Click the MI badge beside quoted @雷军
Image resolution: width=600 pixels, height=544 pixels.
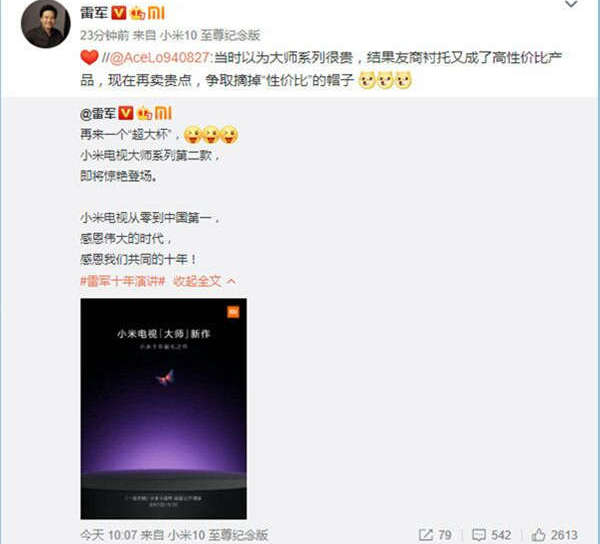tap(163, 113)
